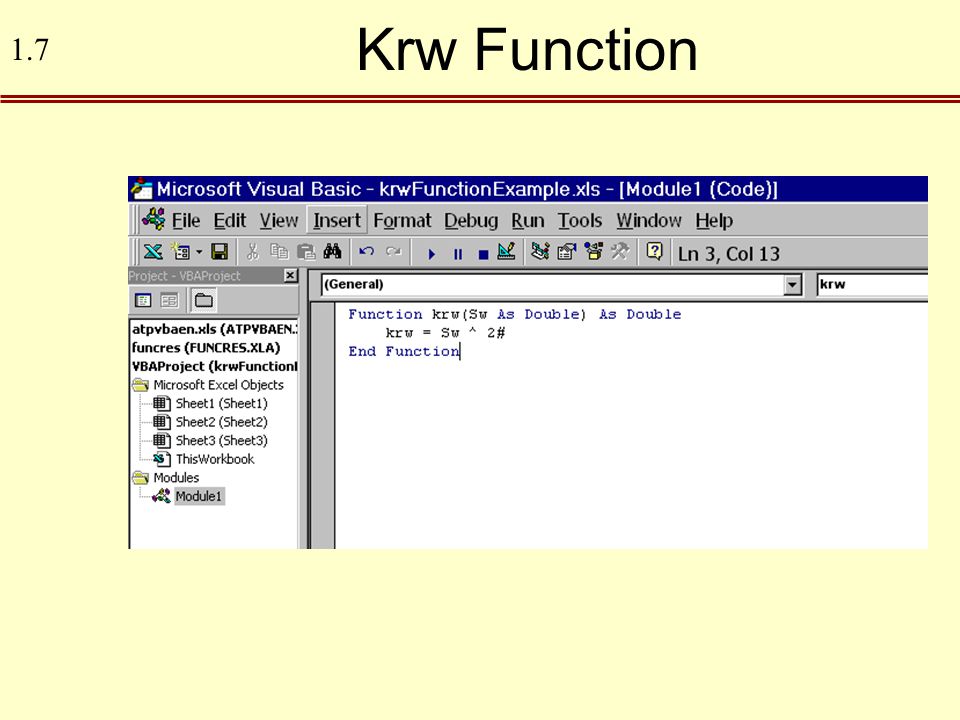Save the workbook with the floppy disk icon

pos(219,252)
